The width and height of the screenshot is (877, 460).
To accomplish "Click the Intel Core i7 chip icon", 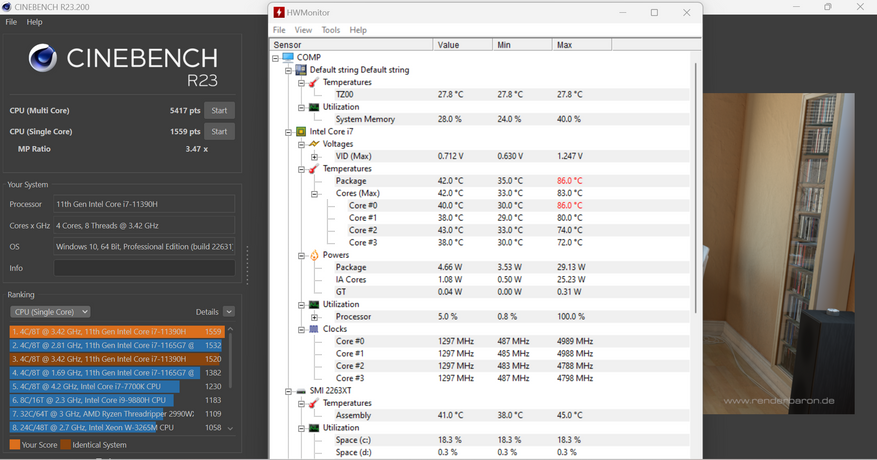I will pos(301,132).
